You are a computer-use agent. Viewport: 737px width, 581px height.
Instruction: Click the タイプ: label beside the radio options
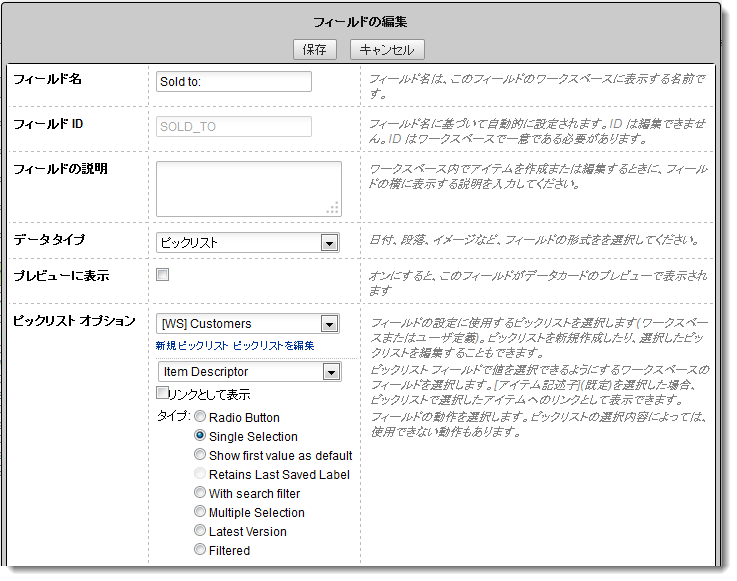pyautogui.click(x=173, y=416)
